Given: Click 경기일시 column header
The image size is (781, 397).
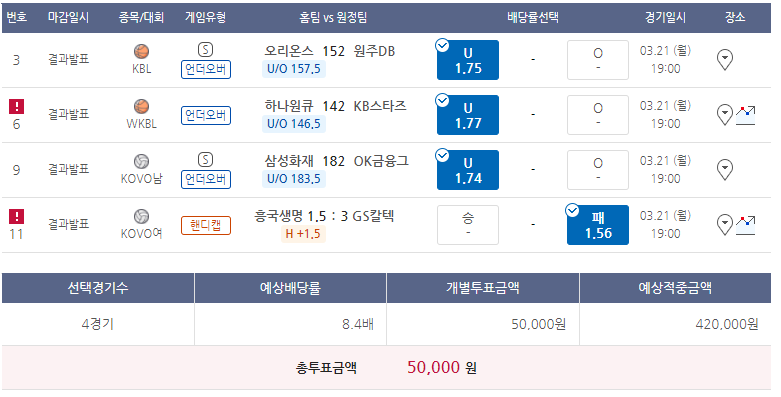Looking at the screenshot, I should click(665, 17).
